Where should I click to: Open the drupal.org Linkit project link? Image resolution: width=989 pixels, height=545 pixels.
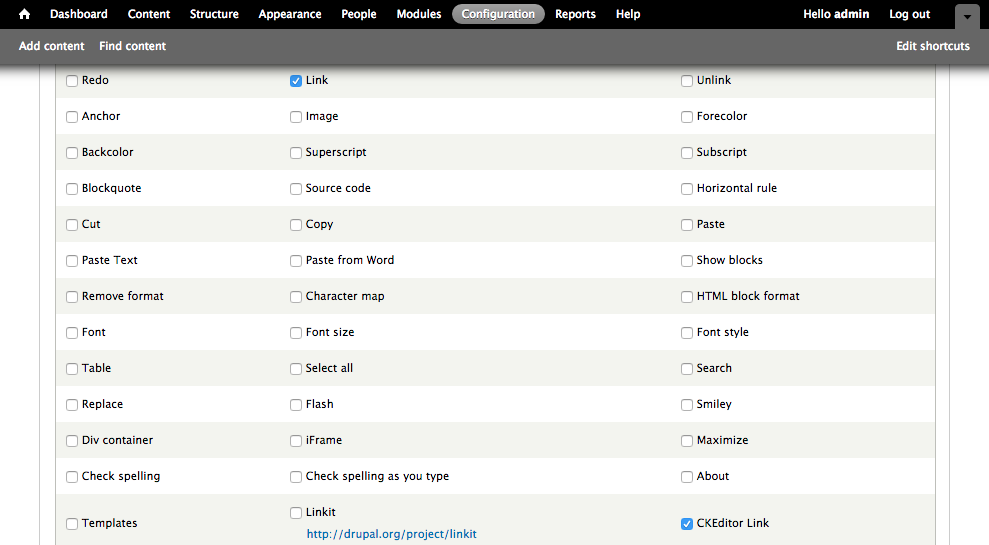(391, 534)
